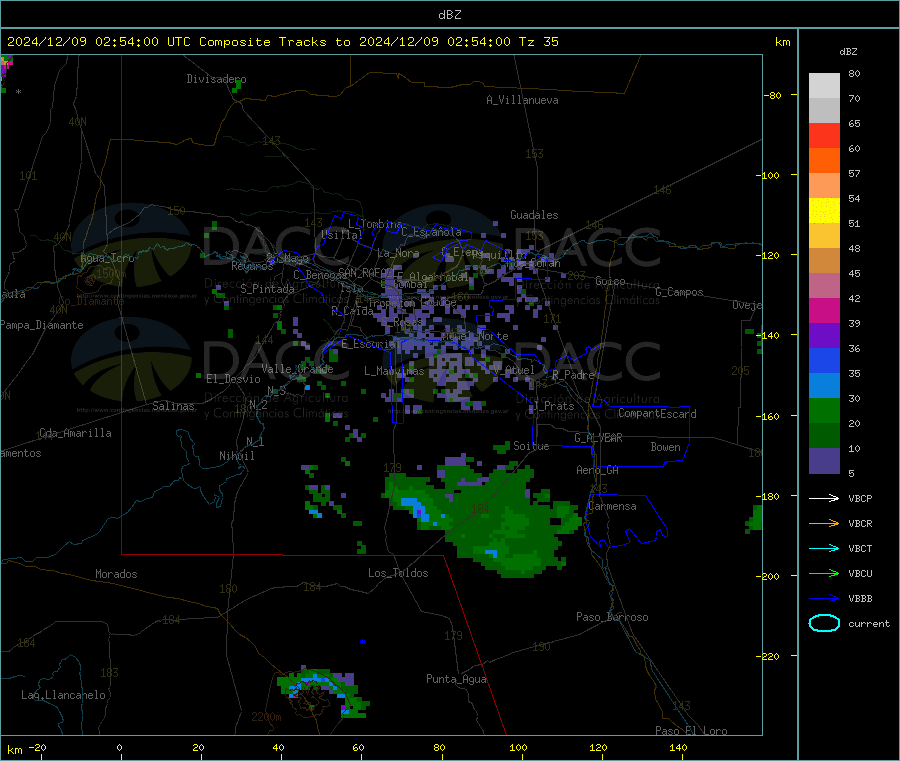Click the 'Divisadero' place label

pos(216,79)
